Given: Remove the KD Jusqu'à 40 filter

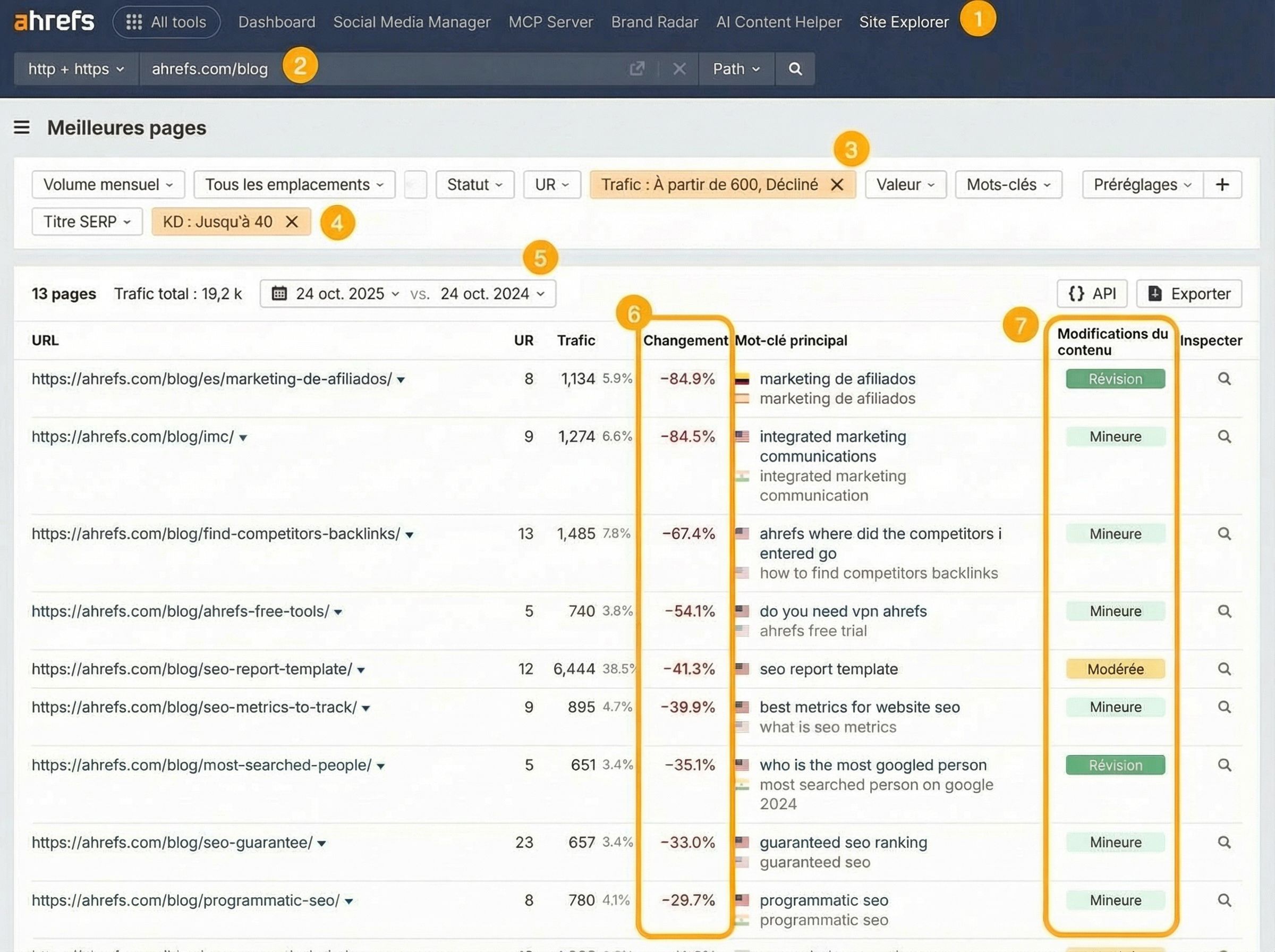Looking at the screenshot, I should click(292, 222).
